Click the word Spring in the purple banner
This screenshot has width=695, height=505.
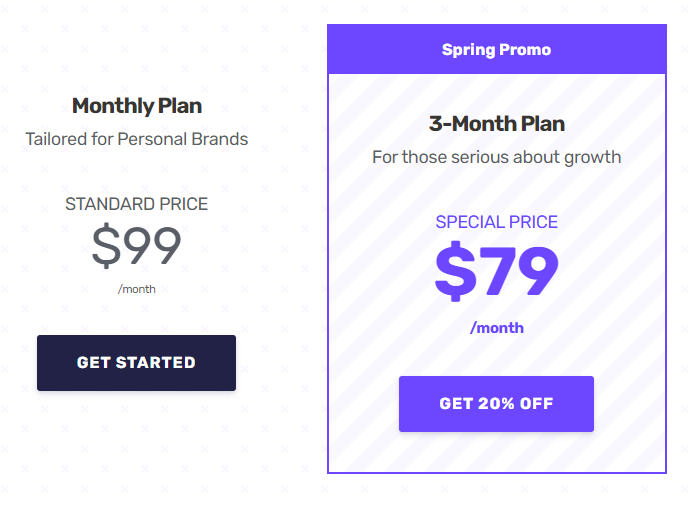tap(469, 50)
